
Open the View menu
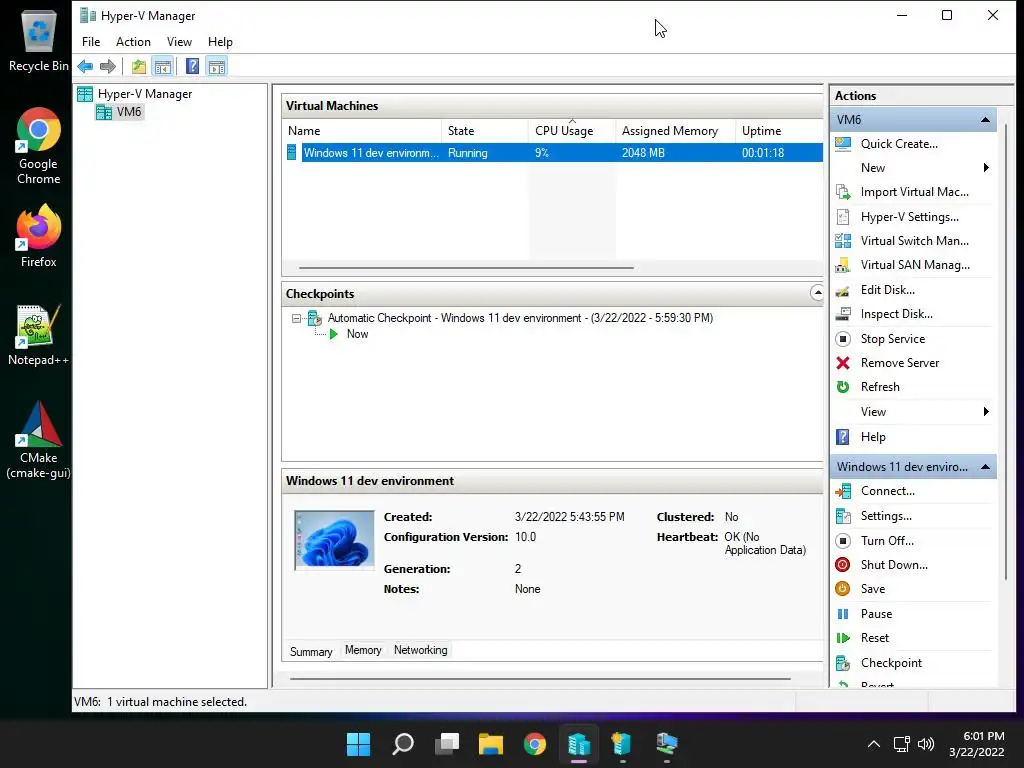point(179,42)
